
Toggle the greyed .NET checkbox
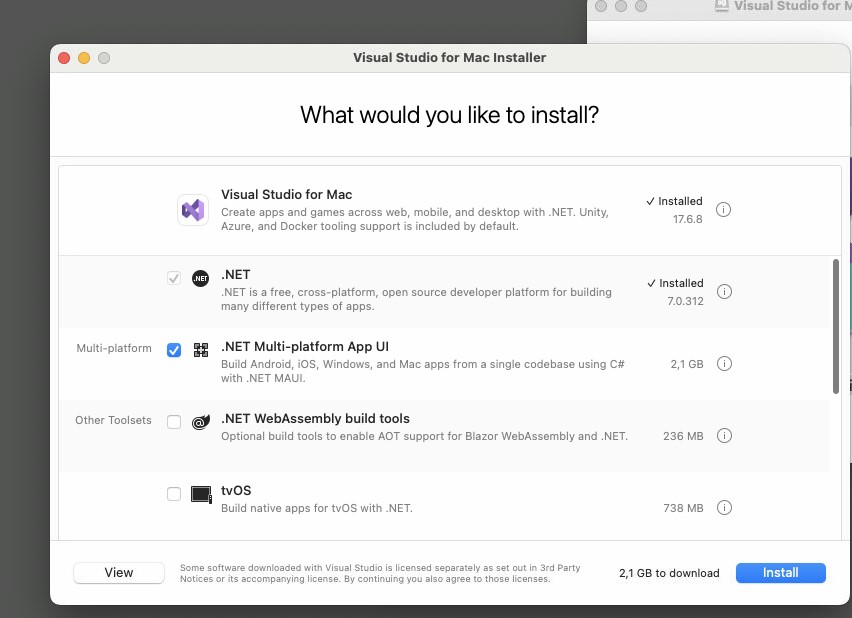(174, 278)
